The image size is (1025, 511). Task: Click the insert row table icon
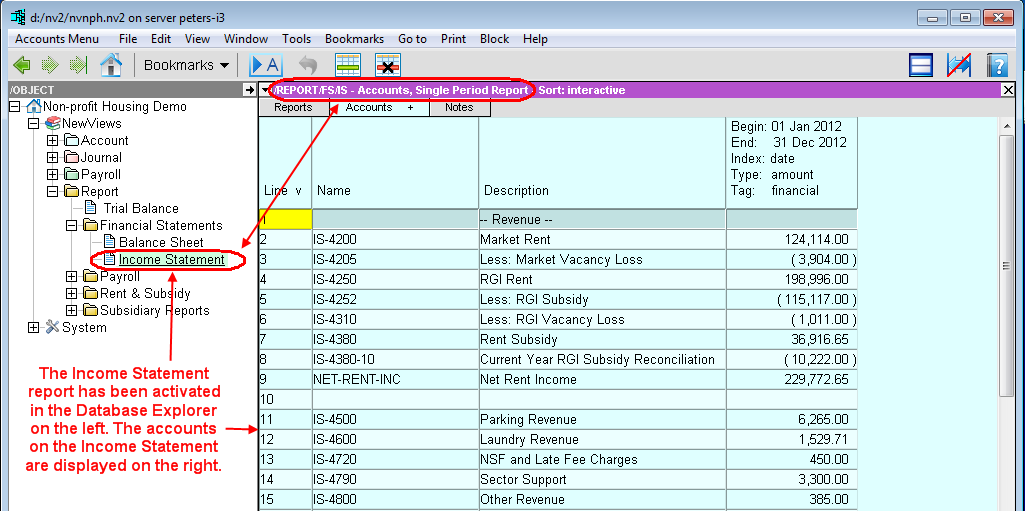(347, 65)
